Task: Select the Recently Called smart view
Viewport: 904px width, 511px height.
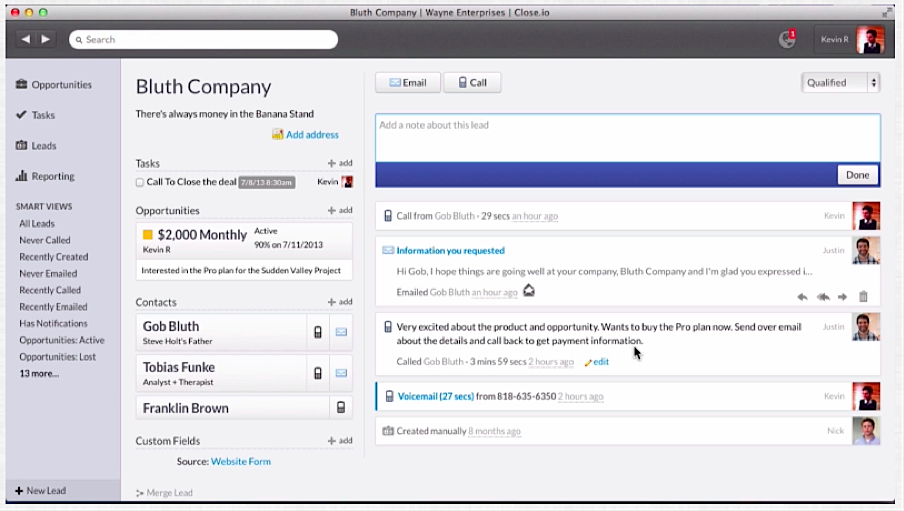Action: point(50,290)
